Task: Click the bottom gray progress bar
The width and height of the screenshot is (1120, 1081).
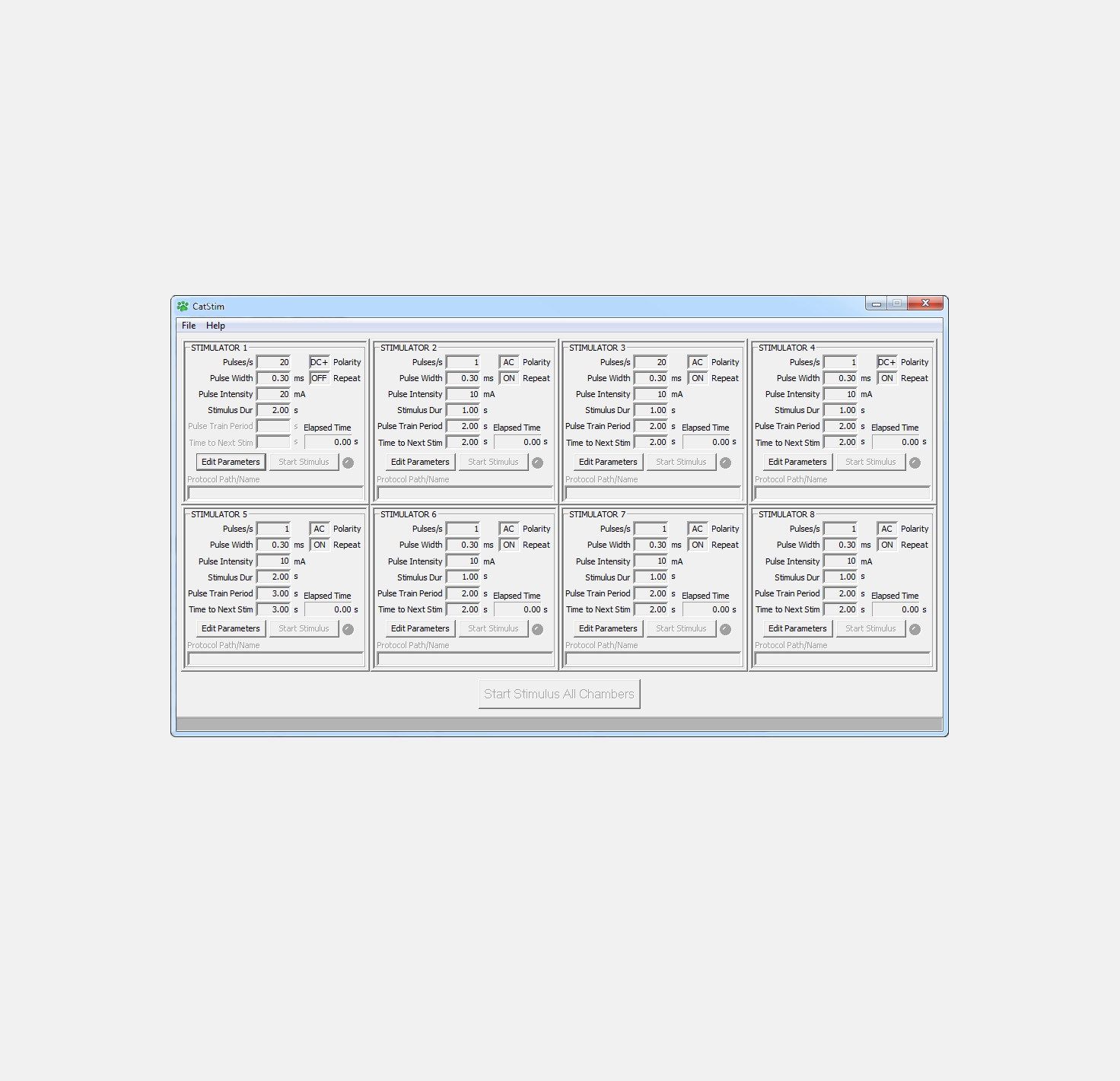Action: (559, 723)
